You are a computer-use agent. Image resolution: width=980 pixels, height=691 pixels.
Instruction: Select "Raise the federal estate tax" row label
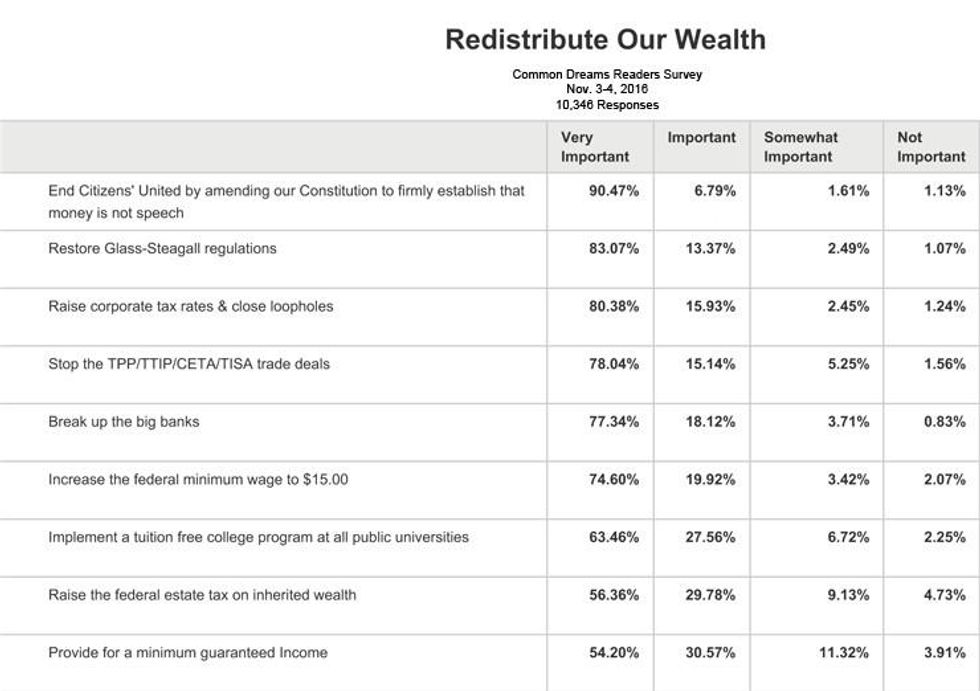coord(202,595)
